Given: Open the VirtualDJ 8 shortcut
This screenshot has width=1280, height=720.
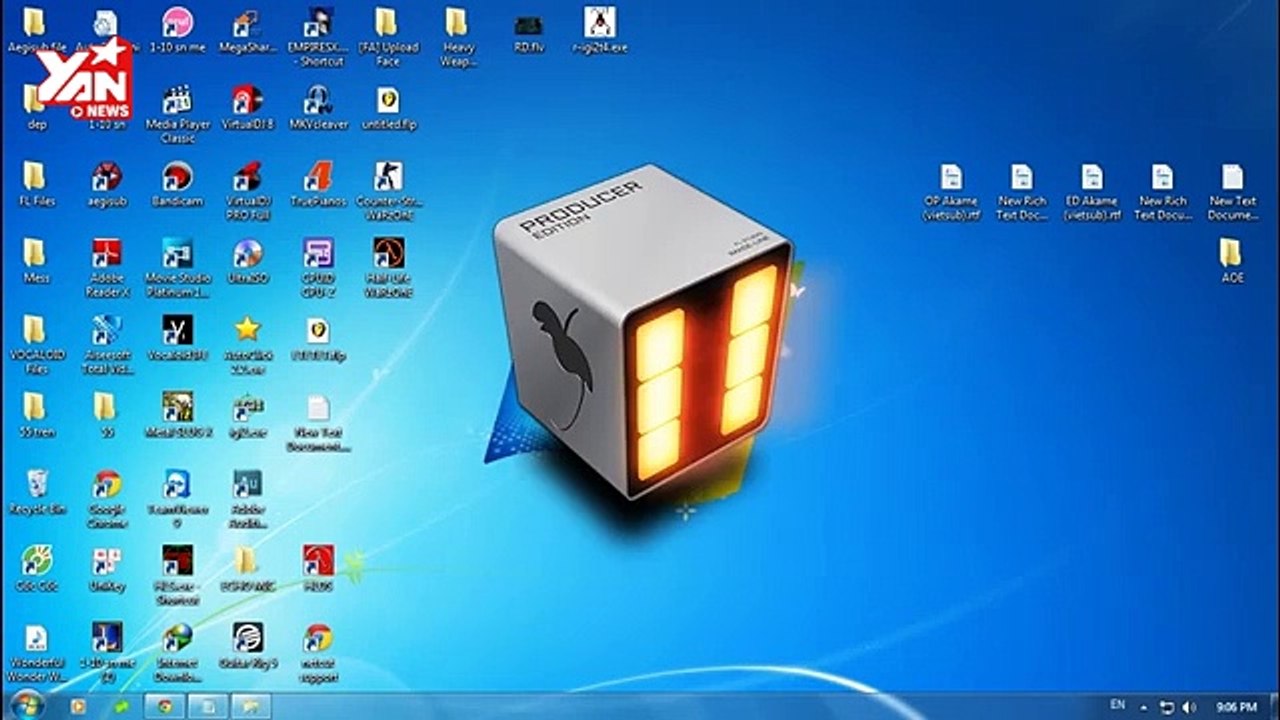Looking at the screenshot, I should (x=247, y=108).
